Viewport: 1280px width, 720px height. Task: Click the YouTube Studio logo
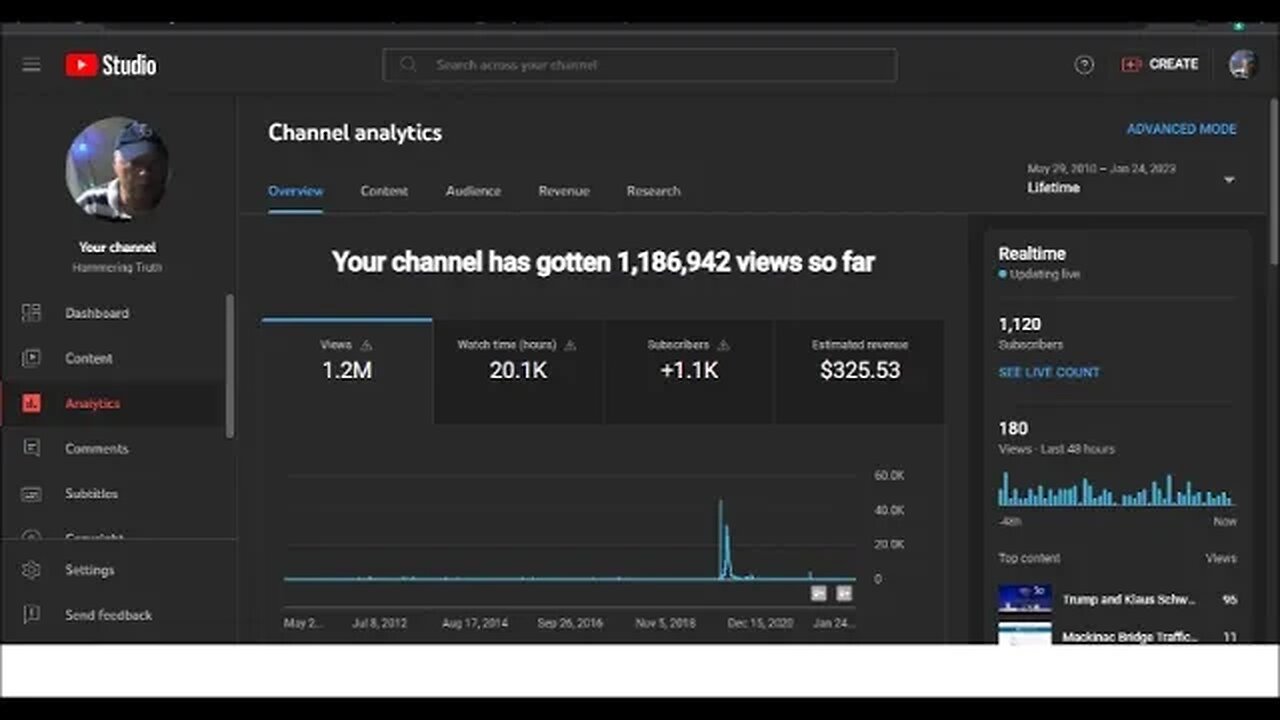tap(111, 65)
